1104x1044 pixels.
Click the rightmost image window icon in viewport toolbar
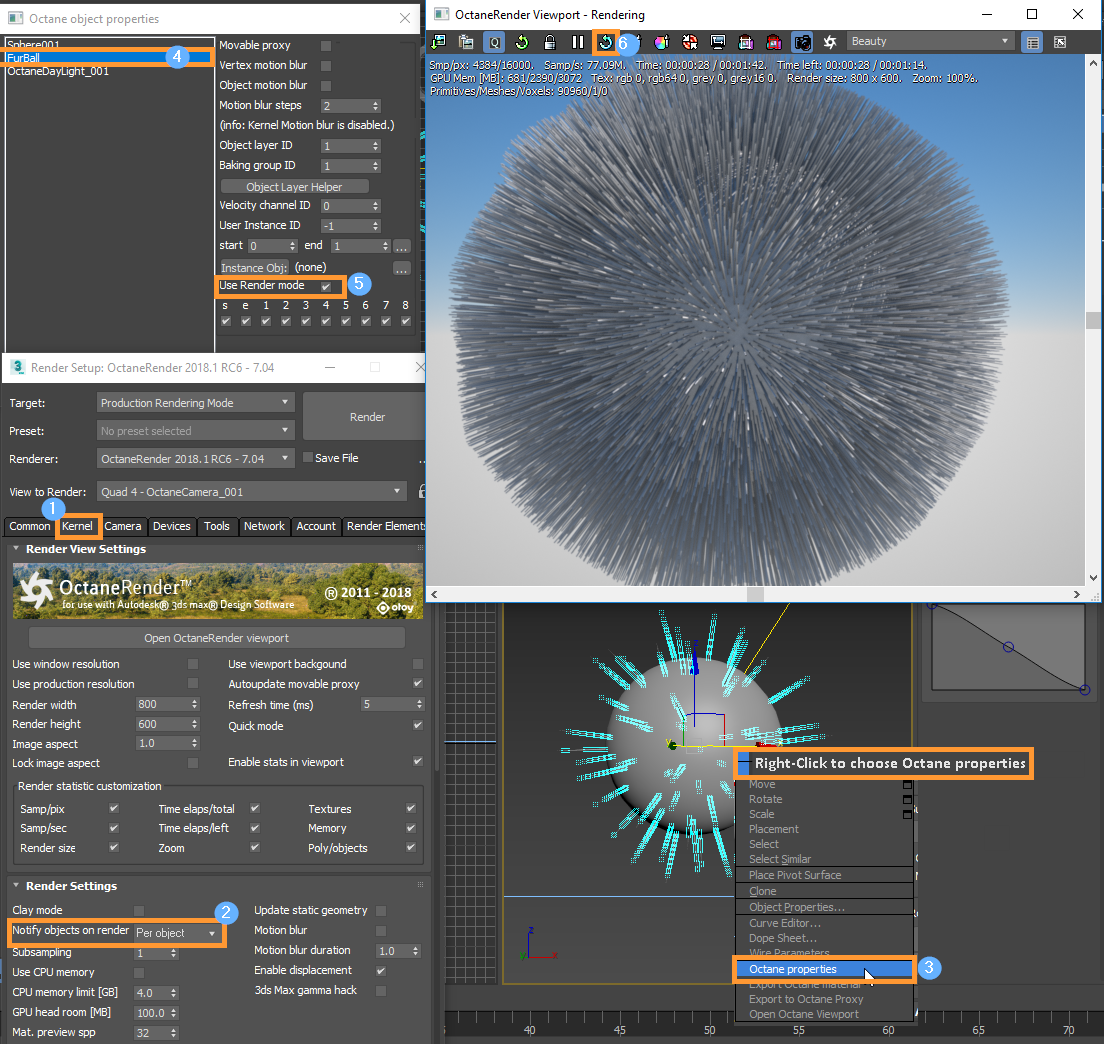(x=1060, y=42)
